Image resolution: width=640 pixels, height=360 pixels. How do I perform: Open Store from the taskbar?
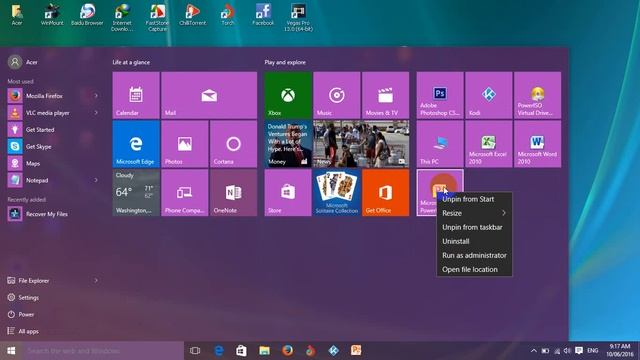tap(241, 351)
